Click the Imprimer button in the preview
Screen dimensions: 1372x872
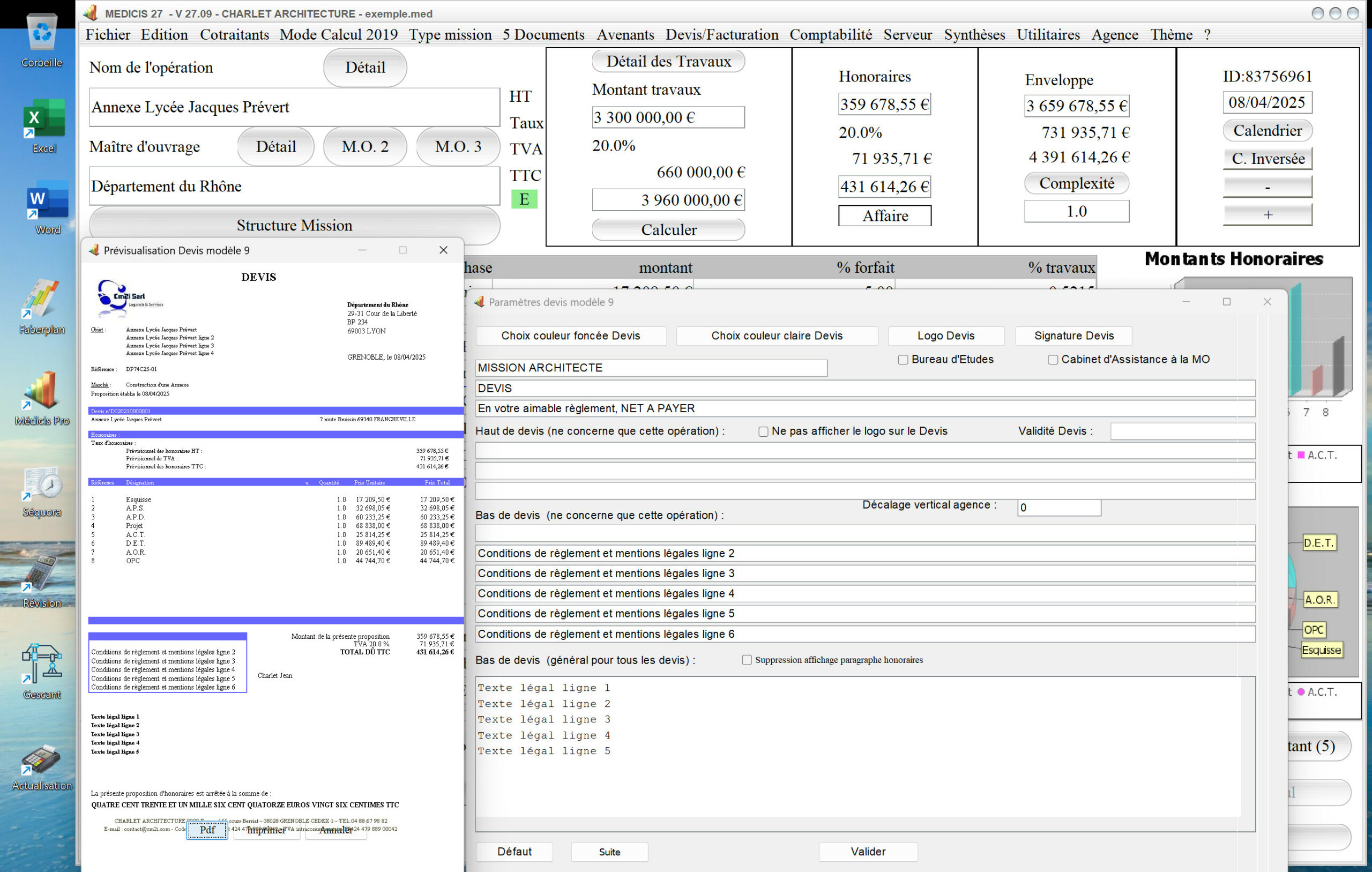click(266, 830)
